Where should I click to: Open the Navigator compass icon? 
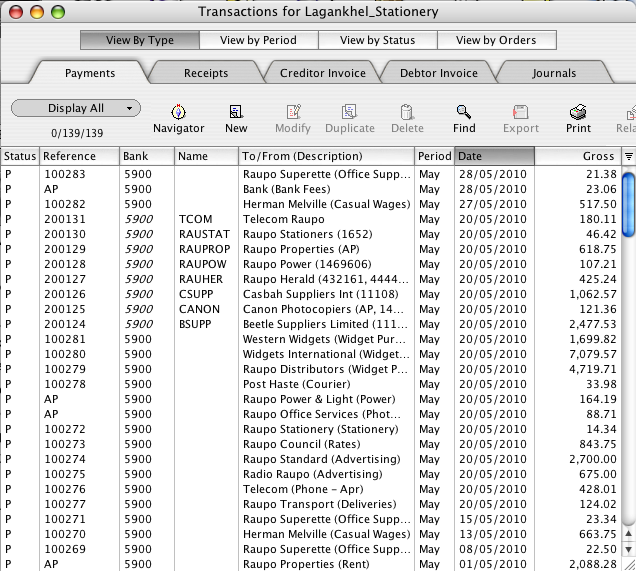(178, 112)
